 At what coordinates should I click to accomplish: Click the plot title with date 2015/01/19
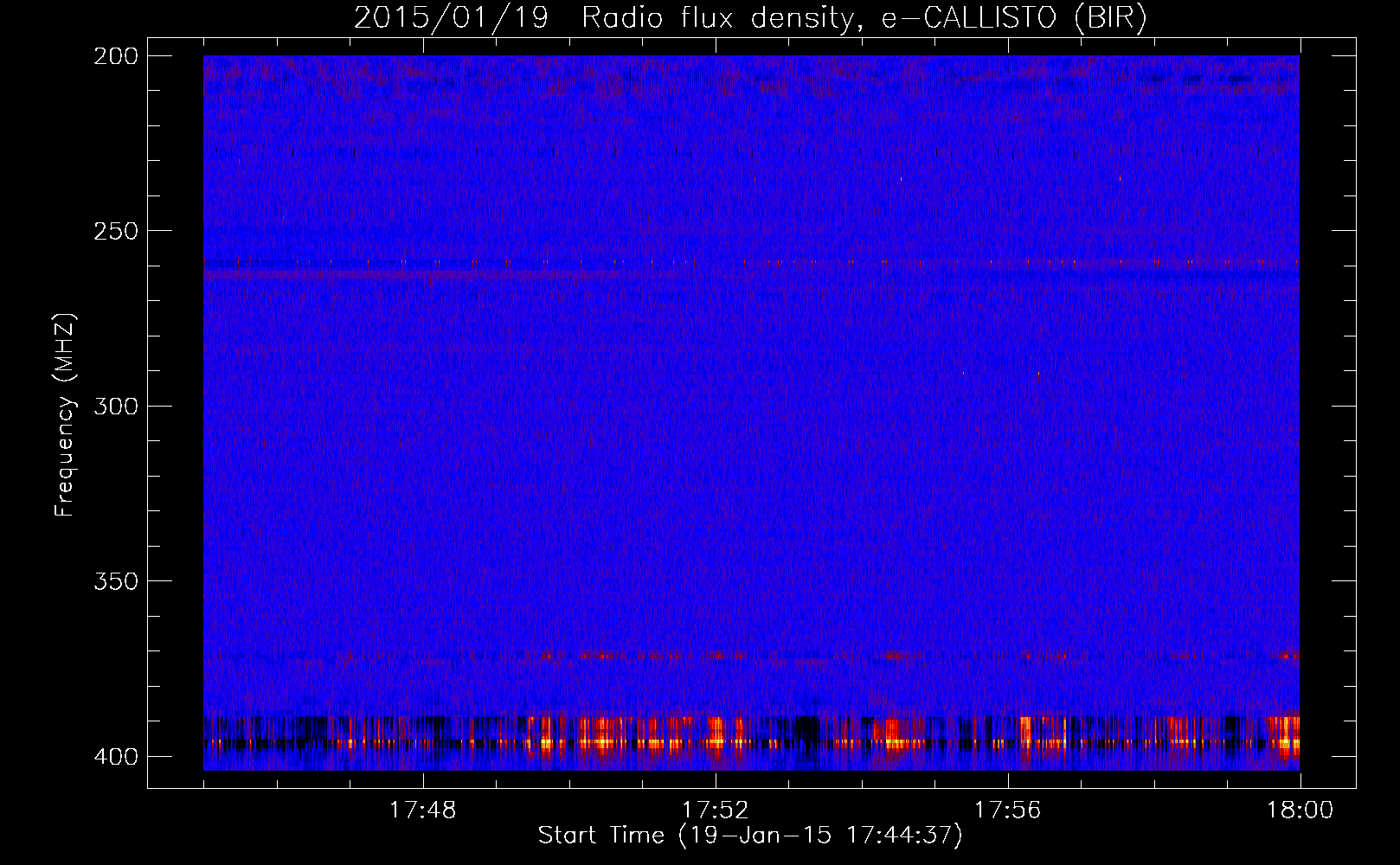[750, 17]
